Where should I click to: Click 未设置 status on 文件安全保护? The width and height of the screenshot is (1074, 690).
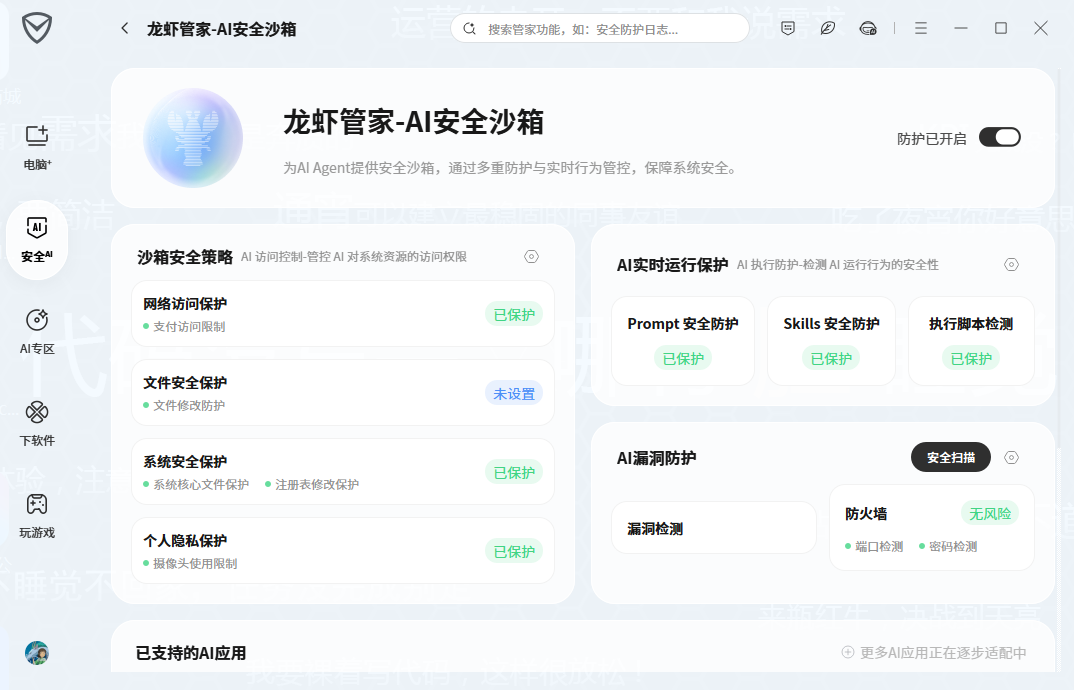click(x=514, y=394)
